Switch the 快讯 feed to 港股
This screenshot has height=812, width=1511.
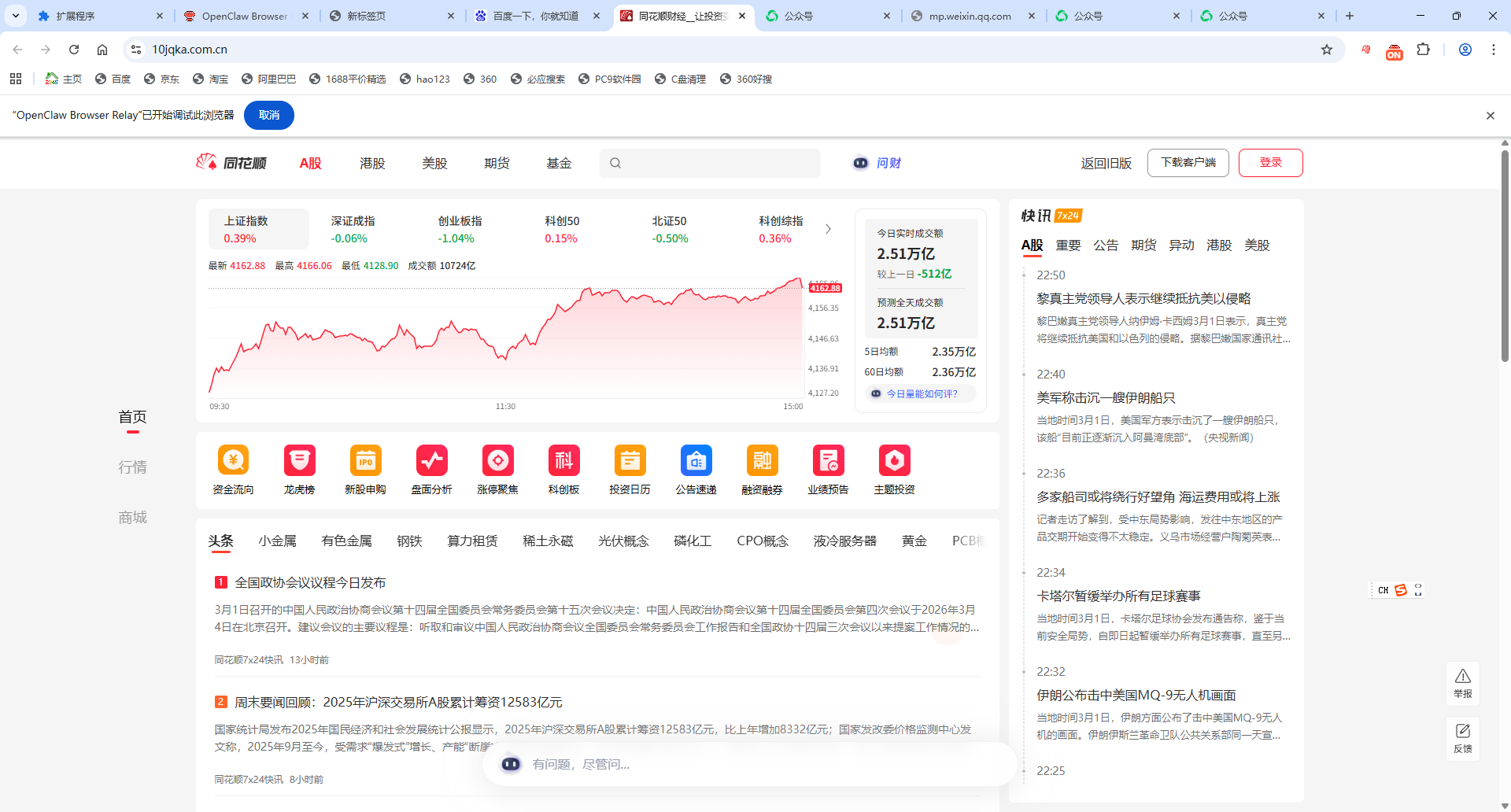[x=1218, y=245]
